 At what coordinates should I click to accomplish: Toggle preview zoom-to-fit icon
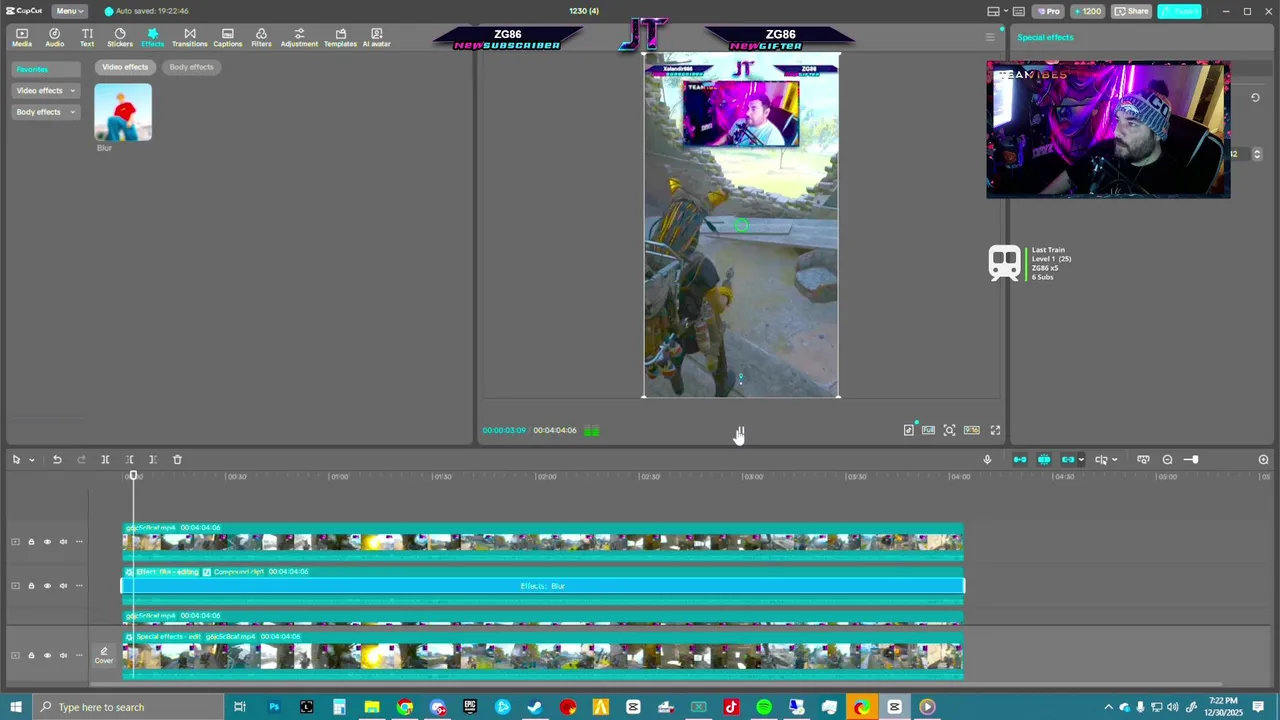click(949, 431)
